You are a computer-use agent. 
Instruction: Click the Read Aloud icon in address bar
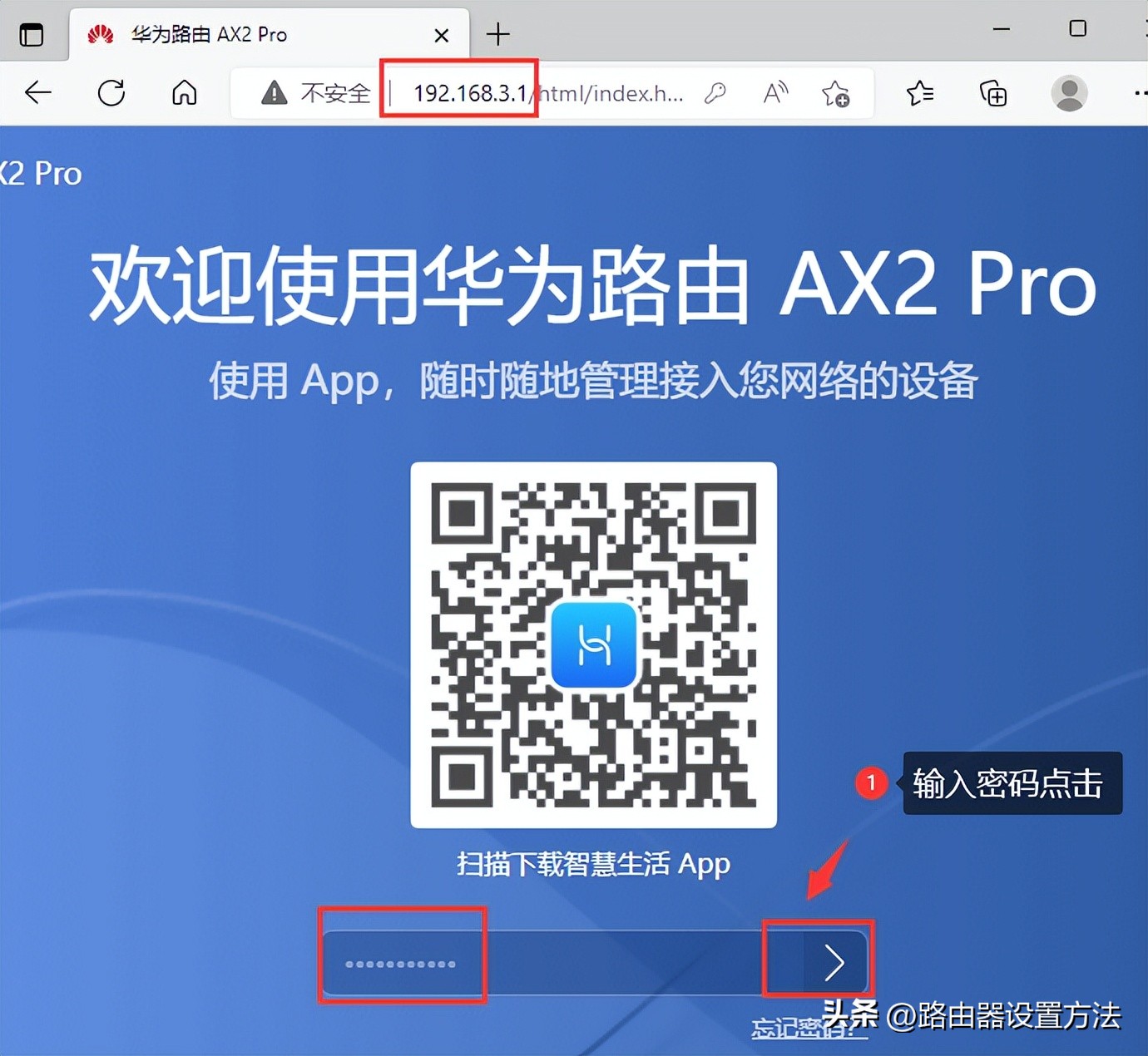[774, 93]
